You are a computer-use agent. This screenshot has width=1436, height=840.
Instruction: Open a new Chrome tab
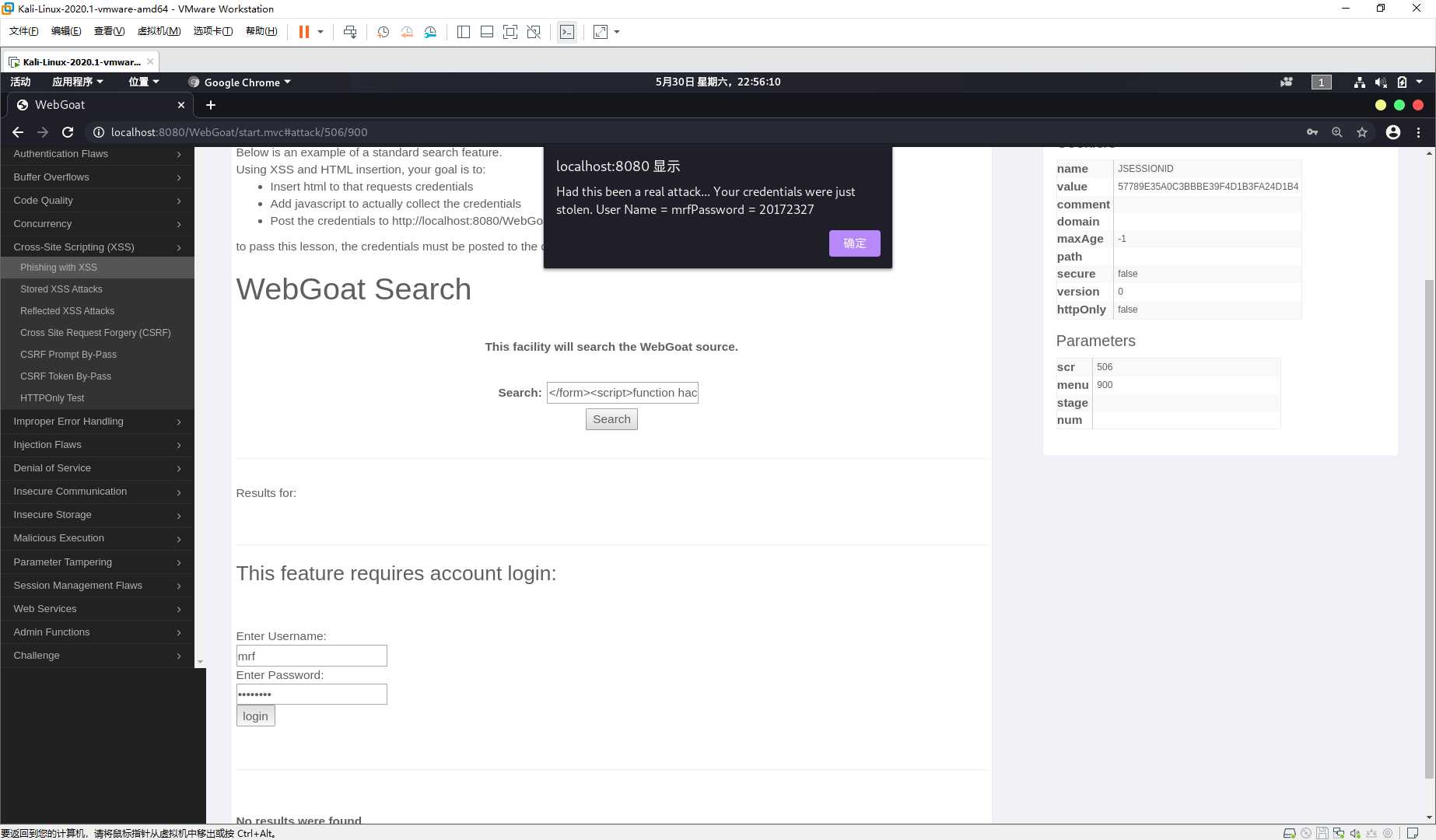(210, 105)
